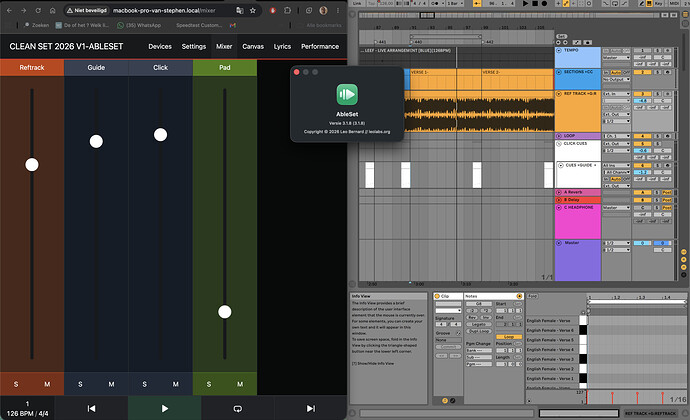The height and width of the screenshot is (420, 690).
Task: Open the browser three-dot menu
Action: (x=338, y=10)
